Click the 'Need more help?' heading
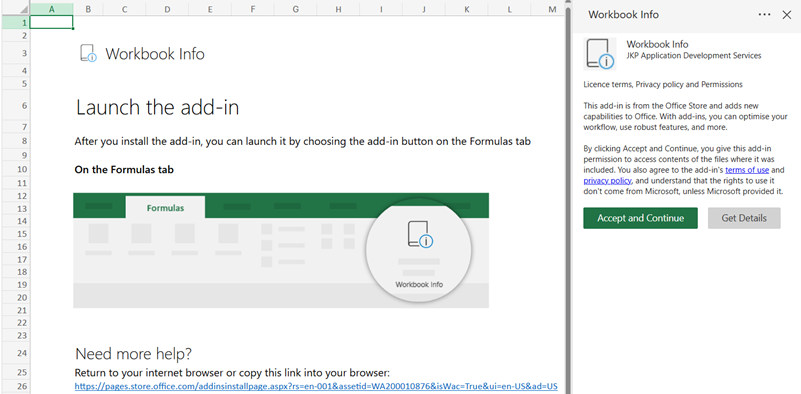The image size is (801, 394). tap(134, 354)
